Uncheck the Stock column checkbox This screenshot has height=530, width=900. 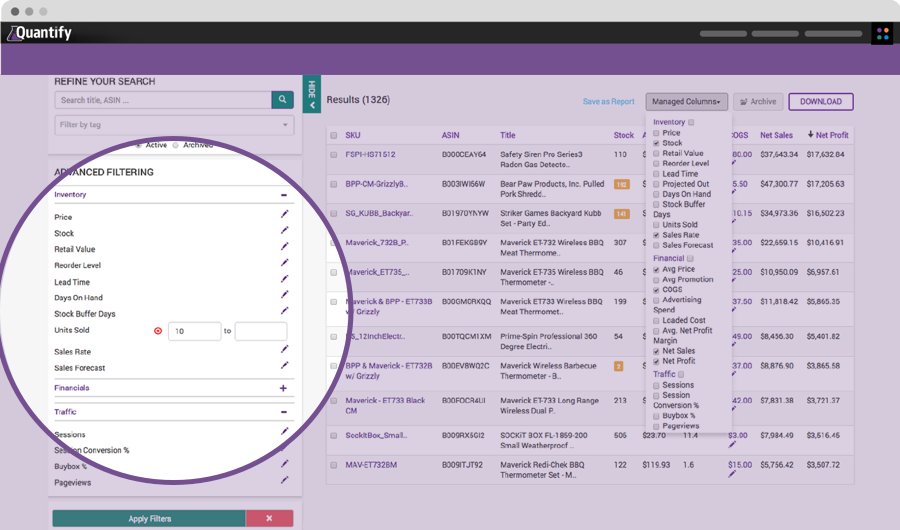point(656,144)
